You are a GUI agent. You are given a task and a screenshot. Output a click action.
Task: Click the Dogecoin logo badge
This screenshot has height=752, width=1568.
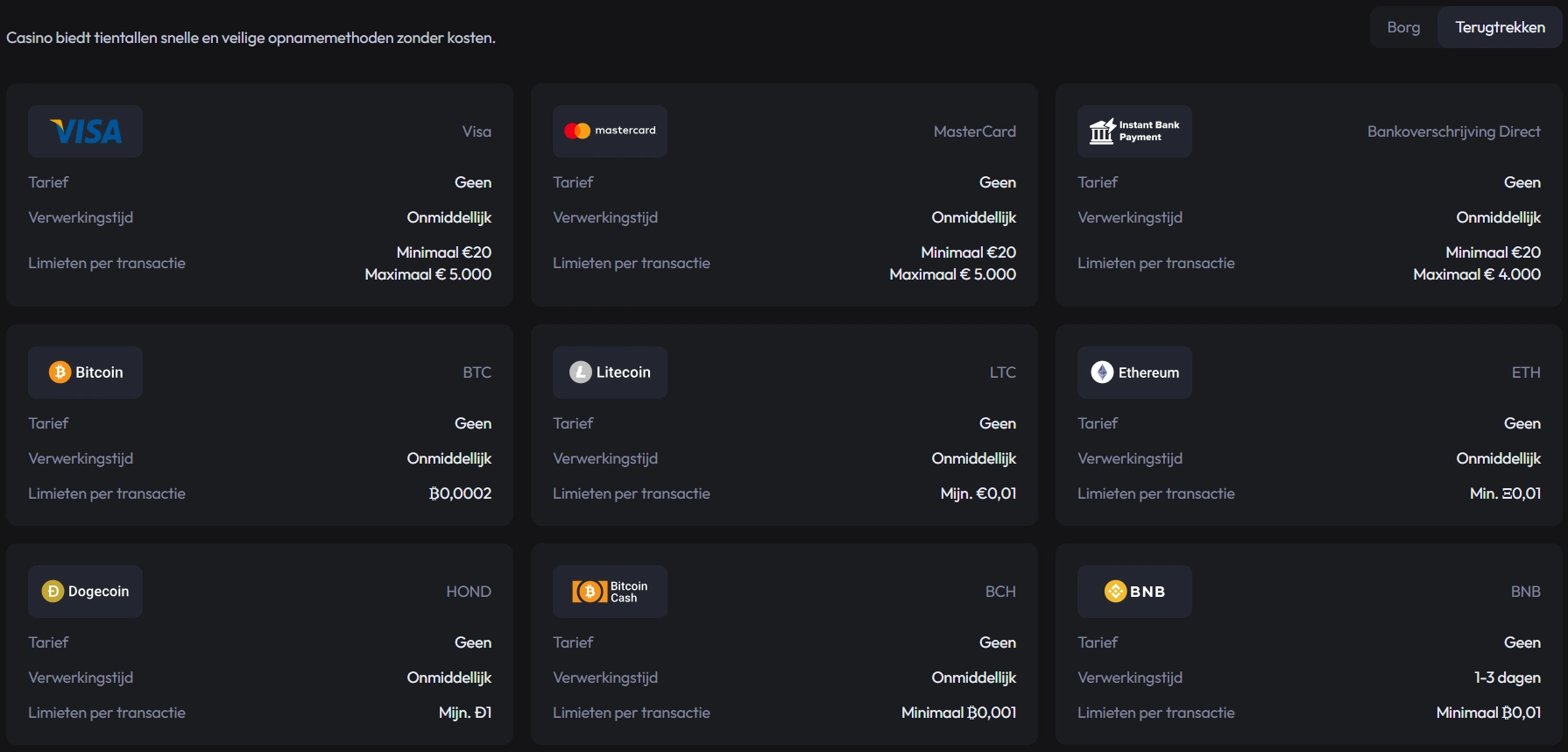85,592
